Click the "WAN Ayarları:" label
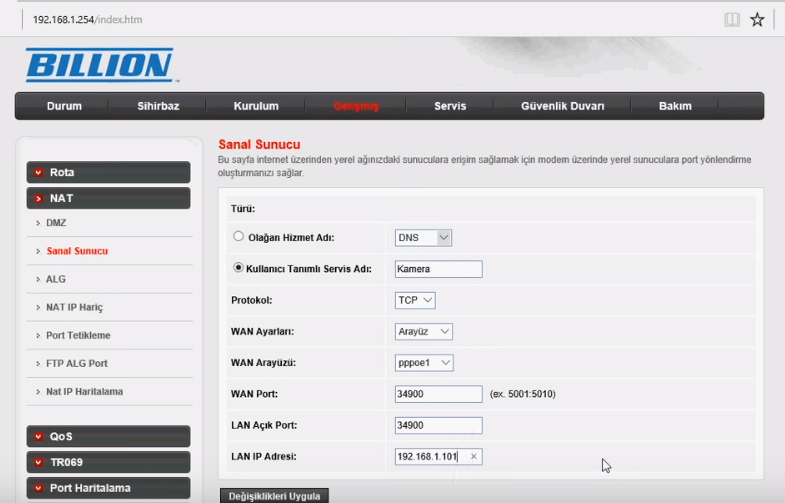Screen dimensions: 785x503 (x=262, y=331)
